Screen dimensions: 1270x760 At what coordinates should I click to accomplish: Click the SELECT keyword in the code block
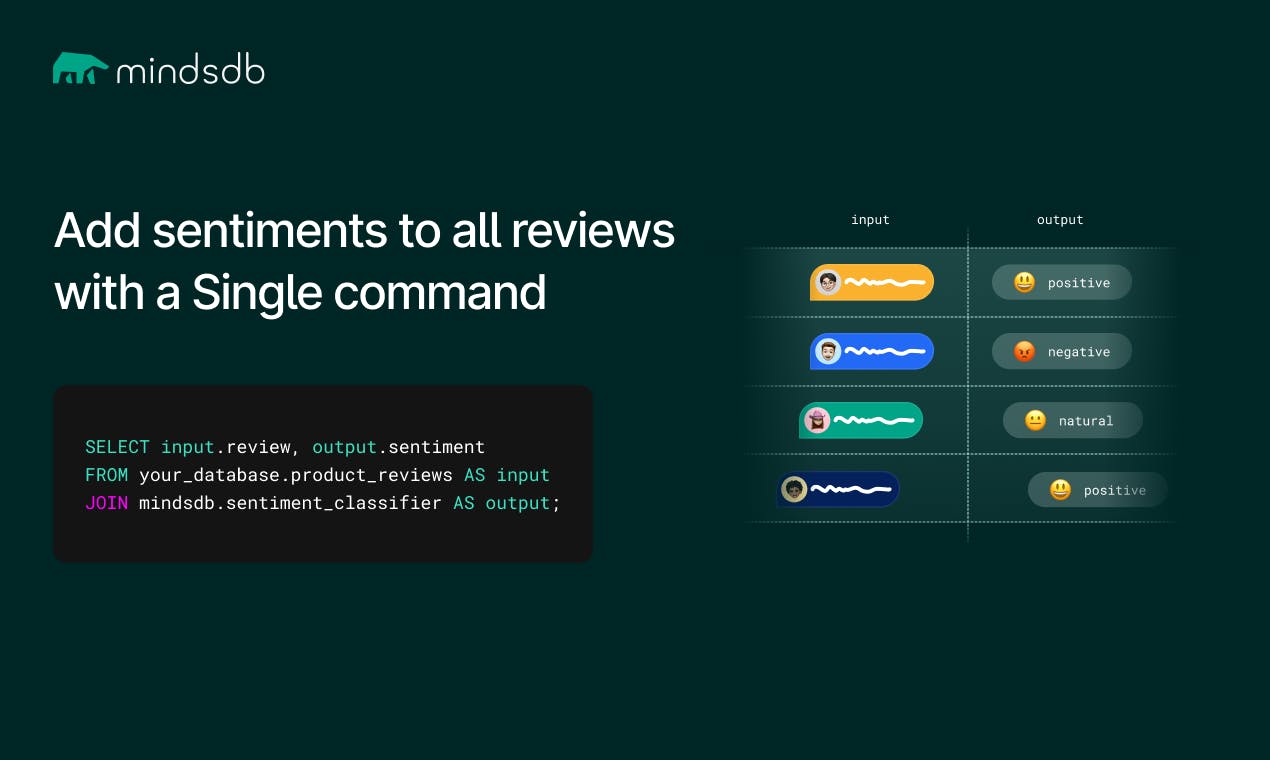pos(117,447)
